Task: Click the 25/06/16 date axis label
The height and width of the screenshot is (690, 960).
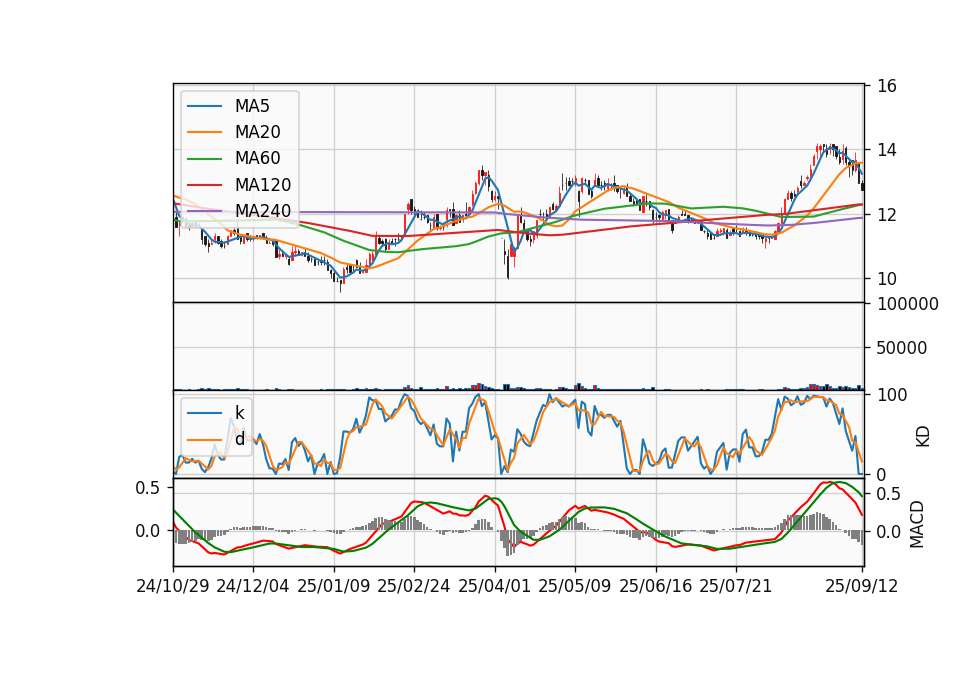Action: 656,586
